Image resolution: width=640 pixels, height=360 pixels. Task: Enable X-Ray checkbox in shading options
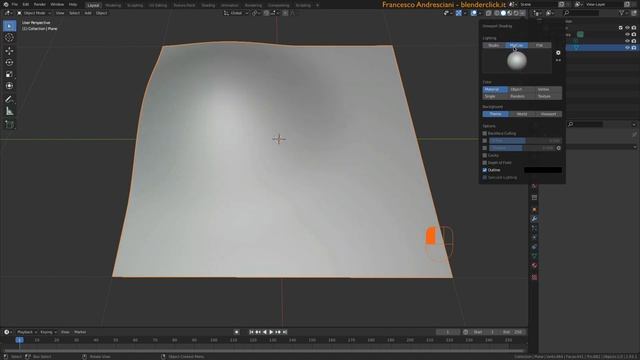pyautogui.click(x=485, y=141)
